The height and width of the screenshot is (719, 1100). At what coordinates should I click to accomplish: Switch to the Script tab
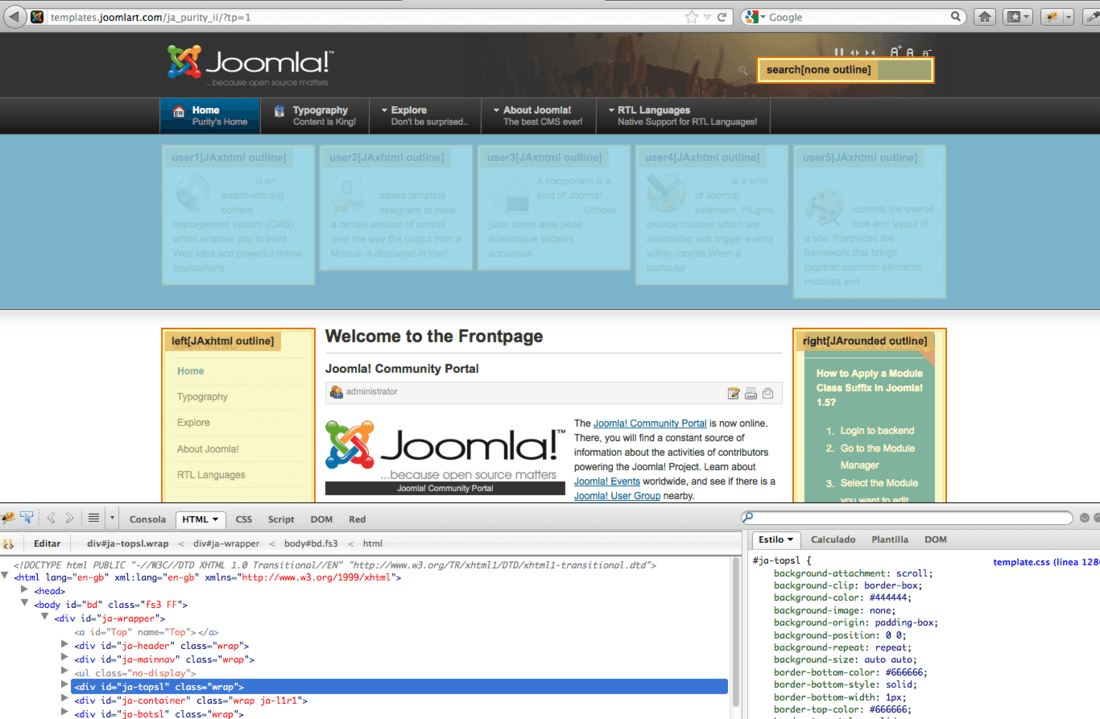281,520
